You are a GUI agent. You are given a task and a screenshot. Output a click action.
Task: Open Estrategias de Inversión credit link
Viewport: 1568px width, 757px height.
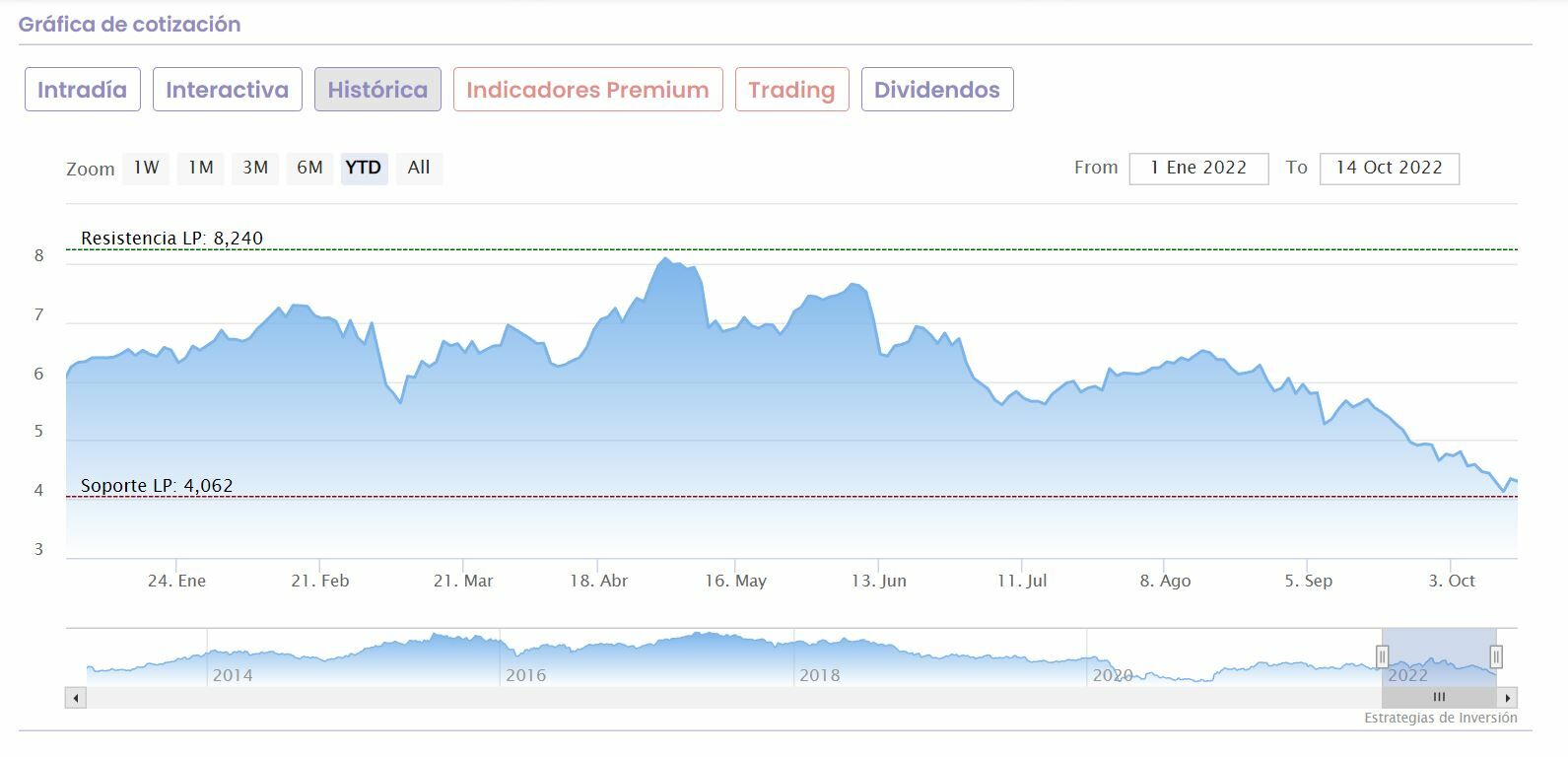(1440, 718)
